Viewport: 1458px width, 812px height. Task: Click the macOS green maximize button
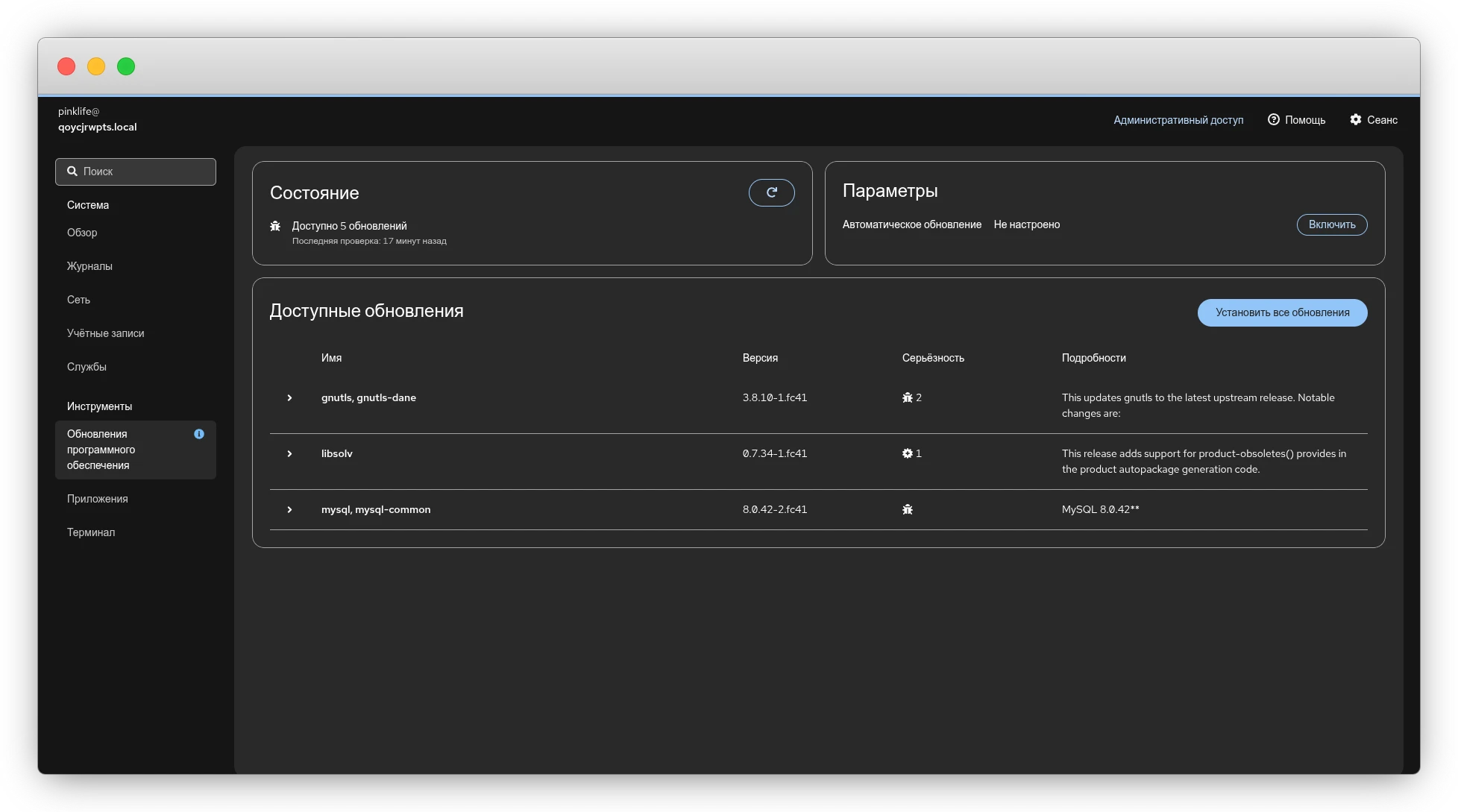point(126,66)
